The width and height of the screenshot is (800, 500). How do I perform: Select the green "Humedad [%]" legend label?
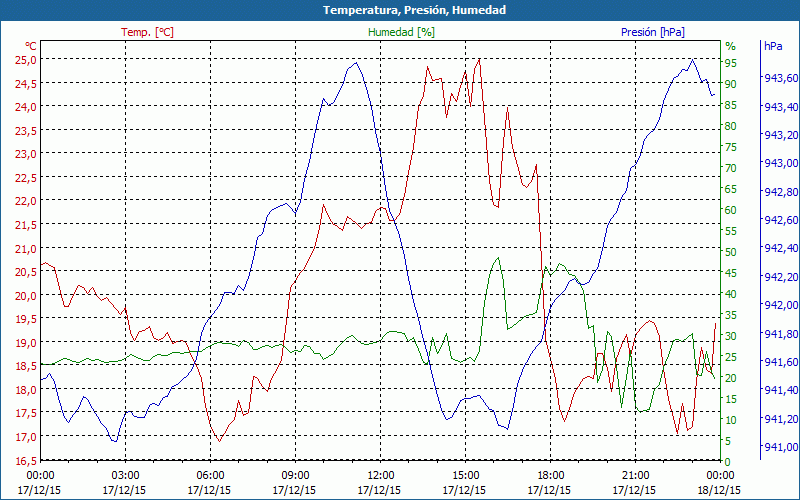(401, 32)
